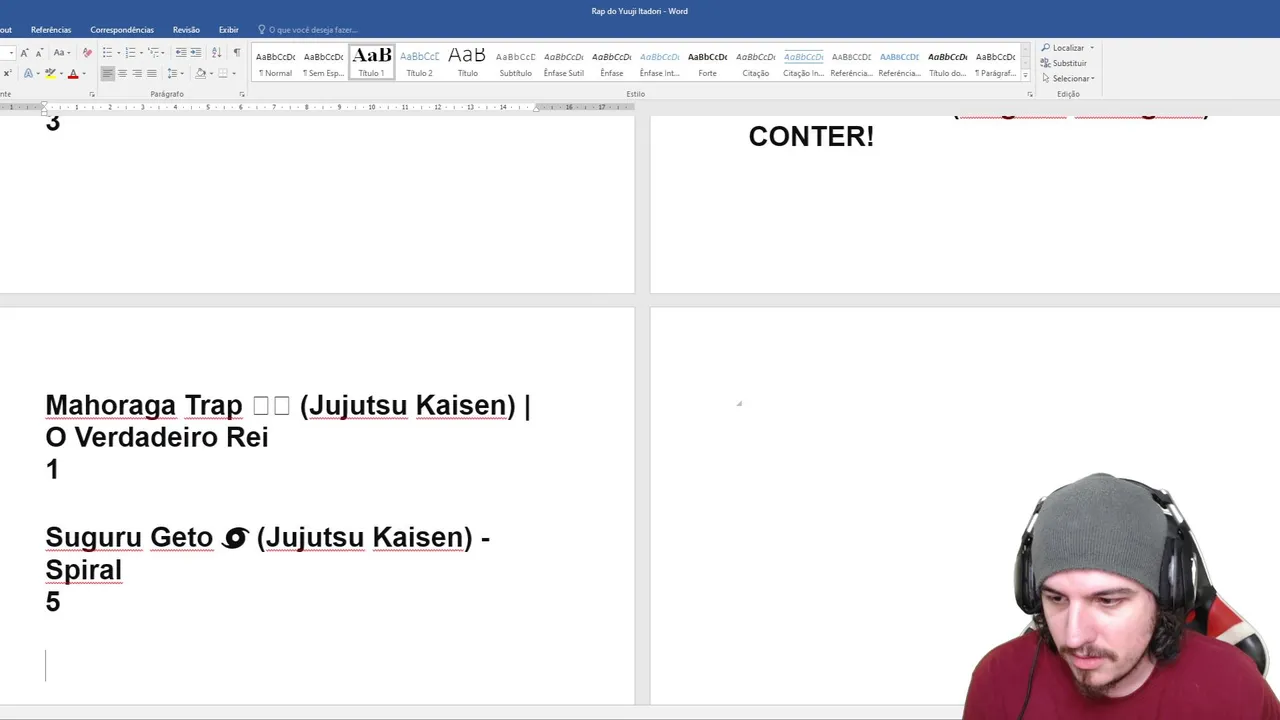Sort the text with the A-Z icon
1280x720 pixels.
(x=217, y=52)
